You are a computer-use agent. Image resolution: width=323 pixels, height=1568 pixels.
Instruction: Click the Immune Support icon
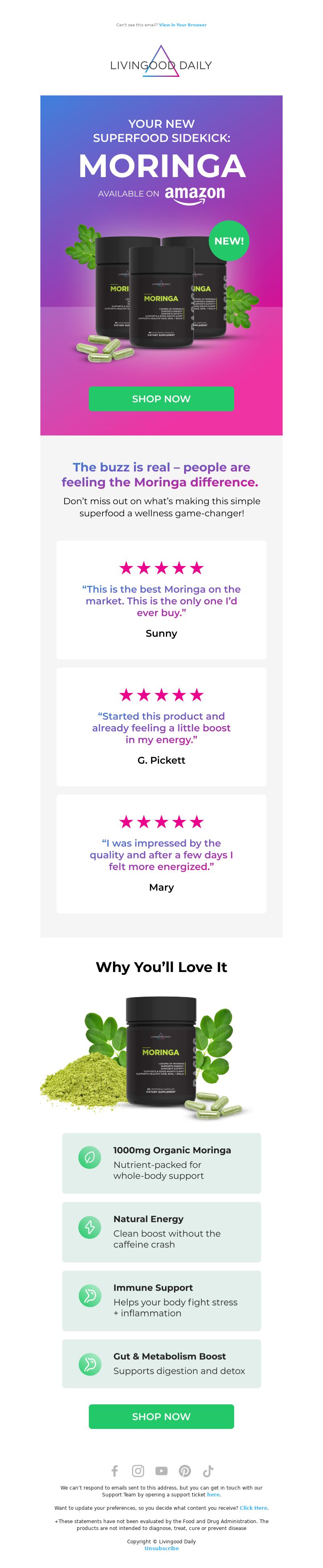[x=90, y=1295]
